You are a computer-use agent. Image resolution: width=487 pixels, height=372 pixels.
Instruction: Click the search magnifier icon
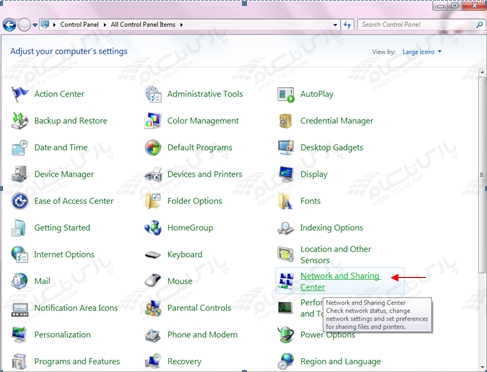(x=479, y=25)
